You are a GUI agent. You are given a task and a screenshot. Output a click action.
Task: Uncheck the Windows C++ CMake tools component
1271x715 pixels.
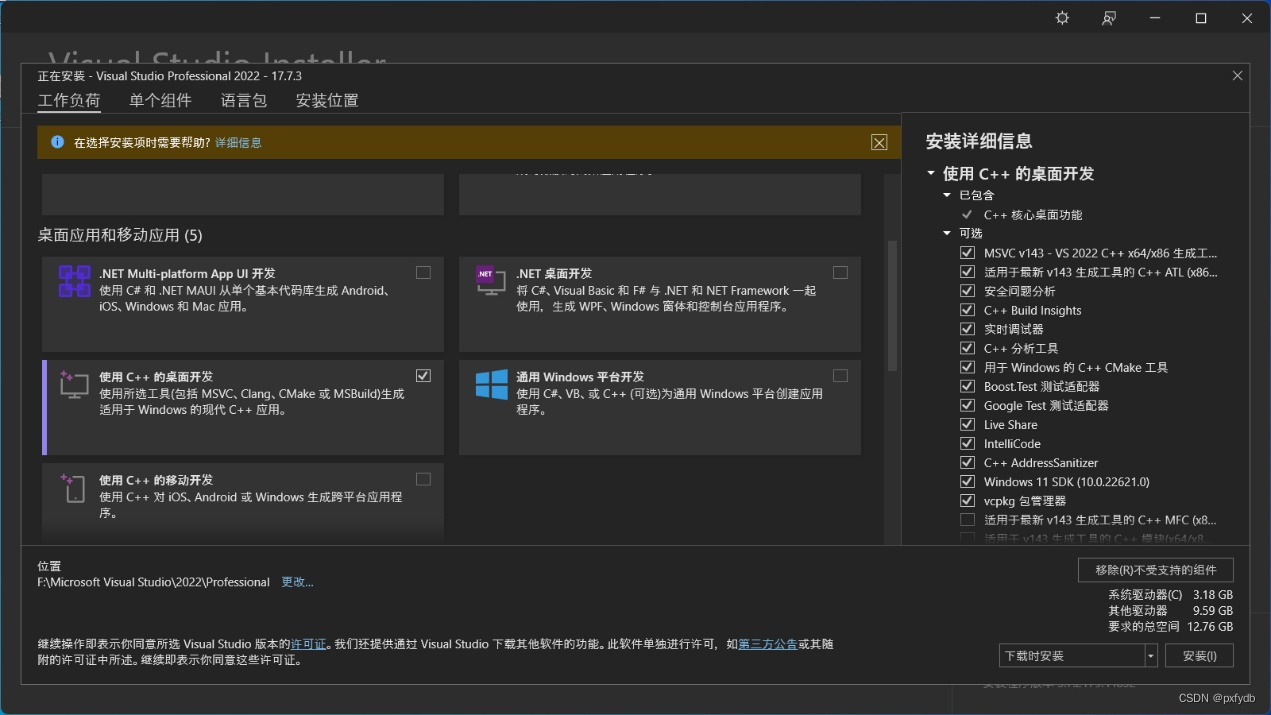[967, 367]
